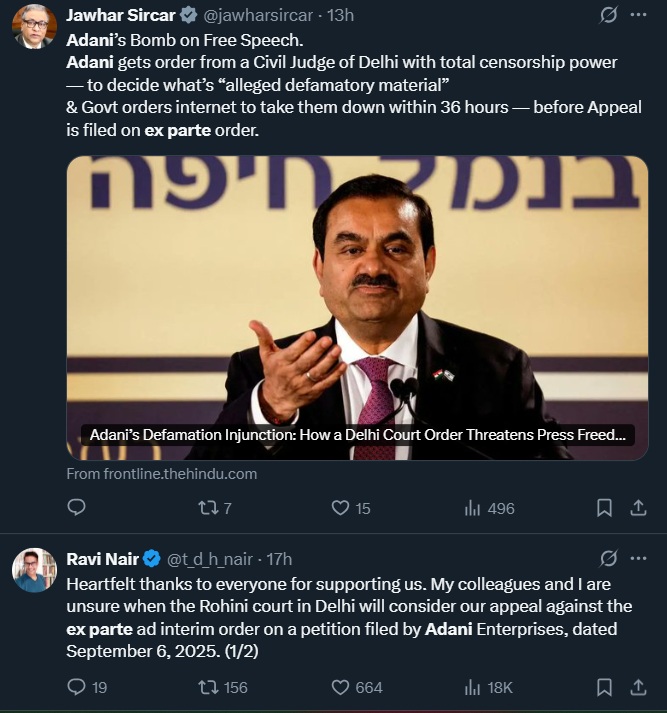Image resolution: width=667 pixels, height=713 pixels.
Task: Bookmark Ravi Nair's post
Action: (604, 687)
